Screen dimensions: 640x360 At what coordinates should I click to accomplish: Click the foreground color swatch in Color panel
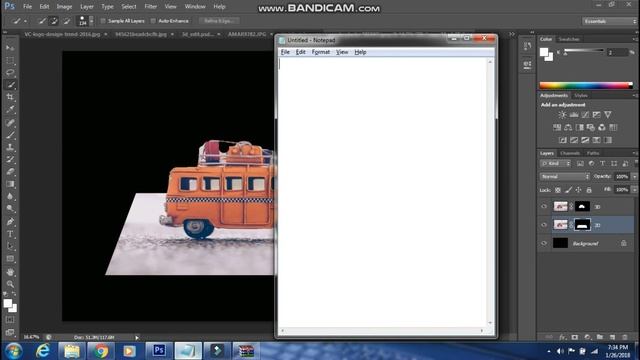pos(544,52)
